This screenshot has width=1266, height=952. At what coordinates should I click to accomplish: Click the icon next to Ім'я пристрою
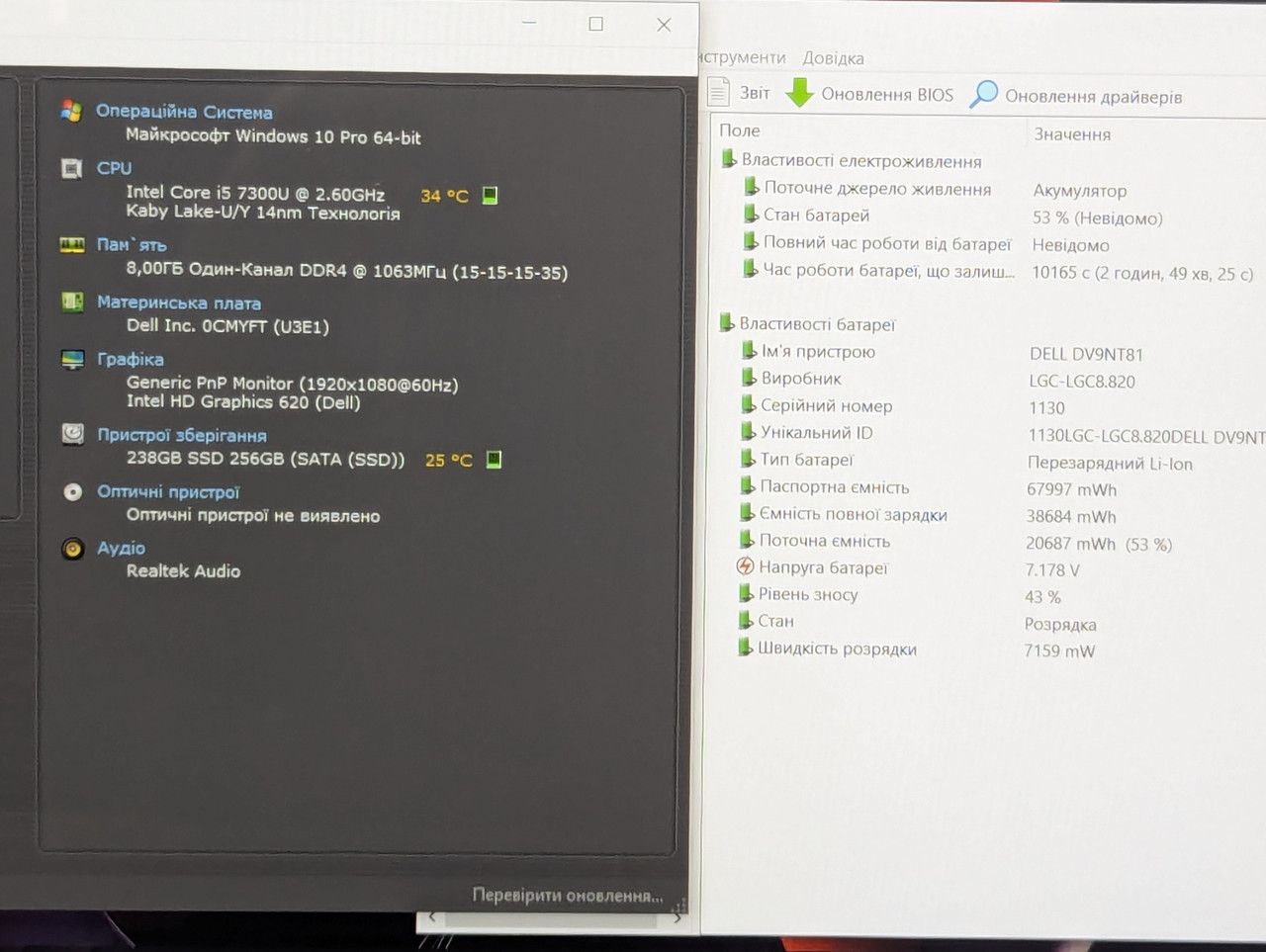(749, 351)
